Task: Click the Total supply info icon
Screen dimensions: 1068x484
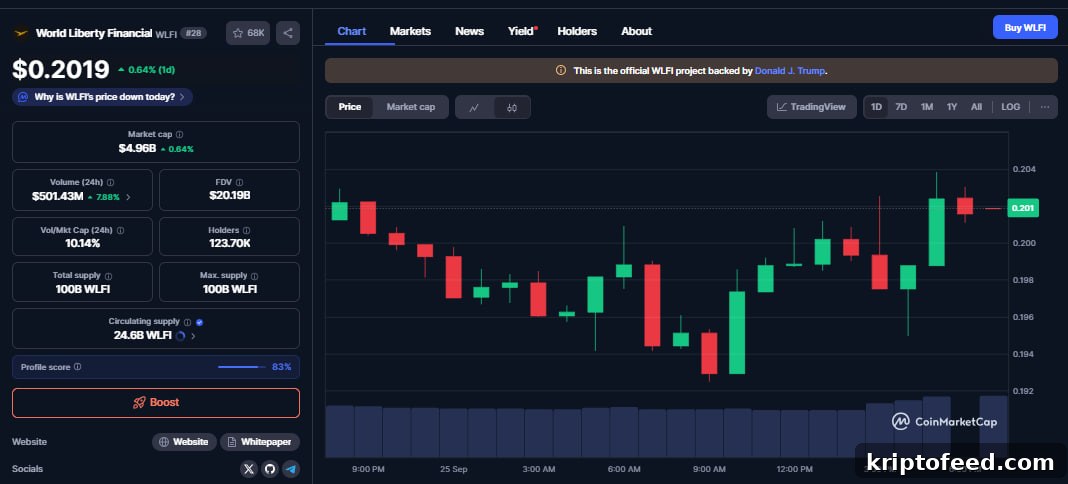Action: tap(108, 276)
